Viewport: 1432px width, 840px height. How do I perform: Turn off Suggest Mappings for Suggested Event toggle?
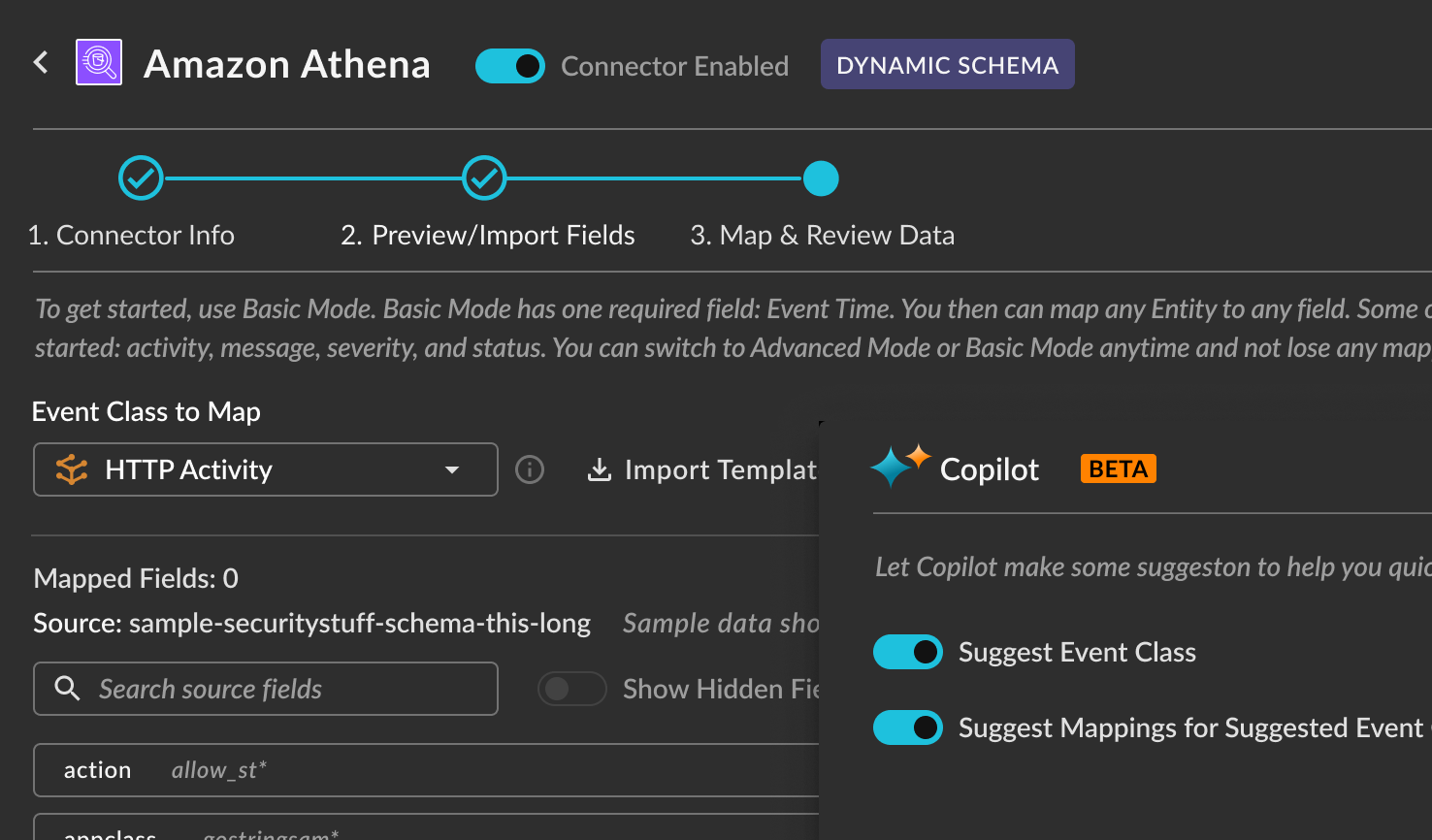[x=908, y=727]
